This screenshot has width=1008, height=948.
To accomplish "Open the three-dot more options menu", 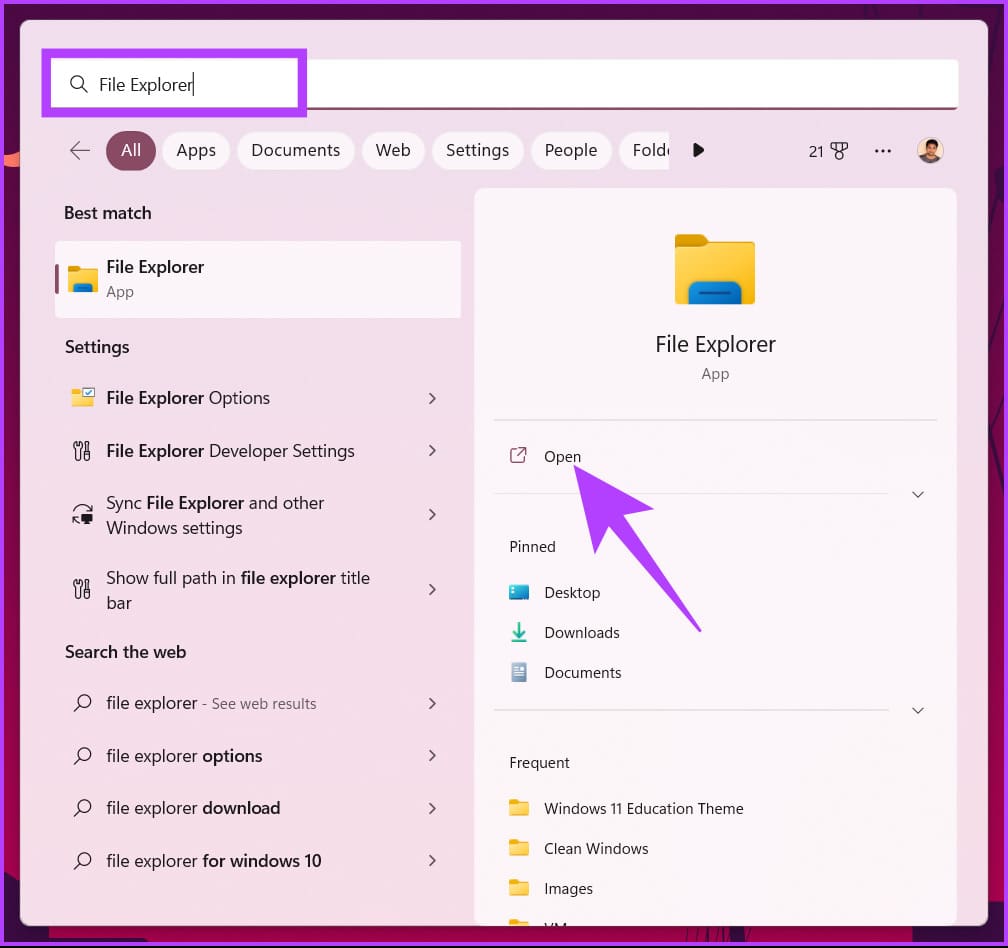I will click(883, 151).
